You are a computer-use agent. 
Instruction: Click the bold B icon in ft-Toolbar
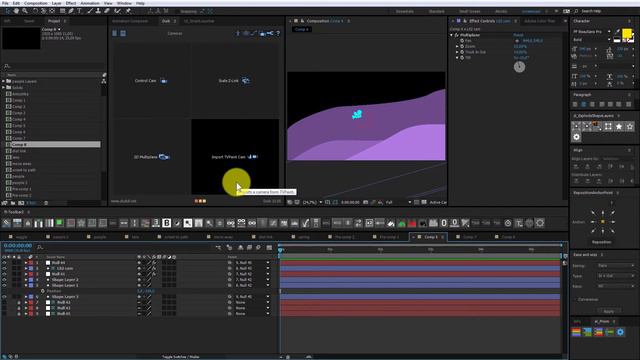[x=167, y=223]
